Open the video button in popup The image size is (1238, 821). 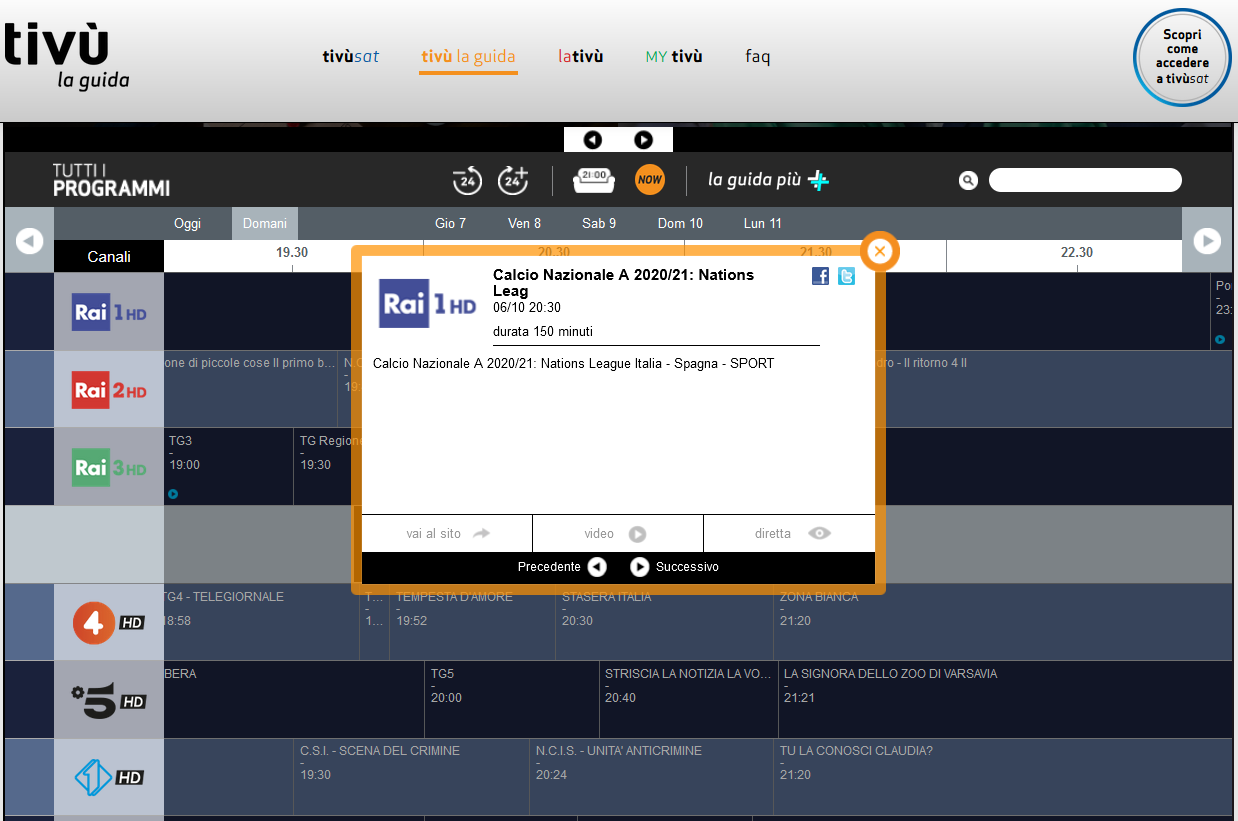[618, 533]
